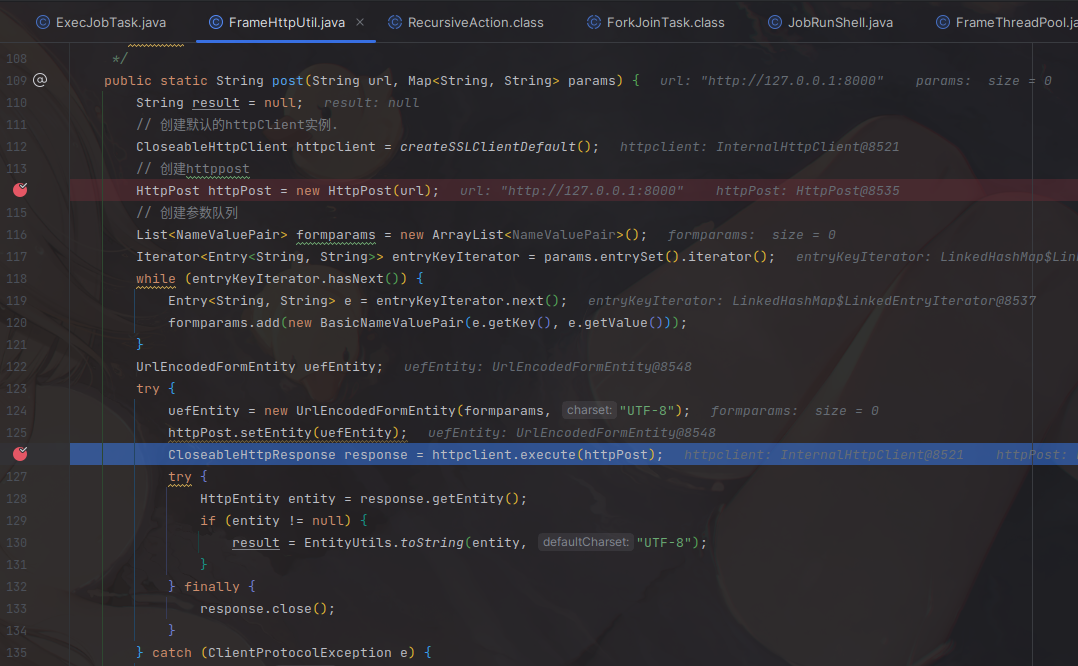
Task: Click FrameThreadPool.java class icon
Action: click(943, 23)
